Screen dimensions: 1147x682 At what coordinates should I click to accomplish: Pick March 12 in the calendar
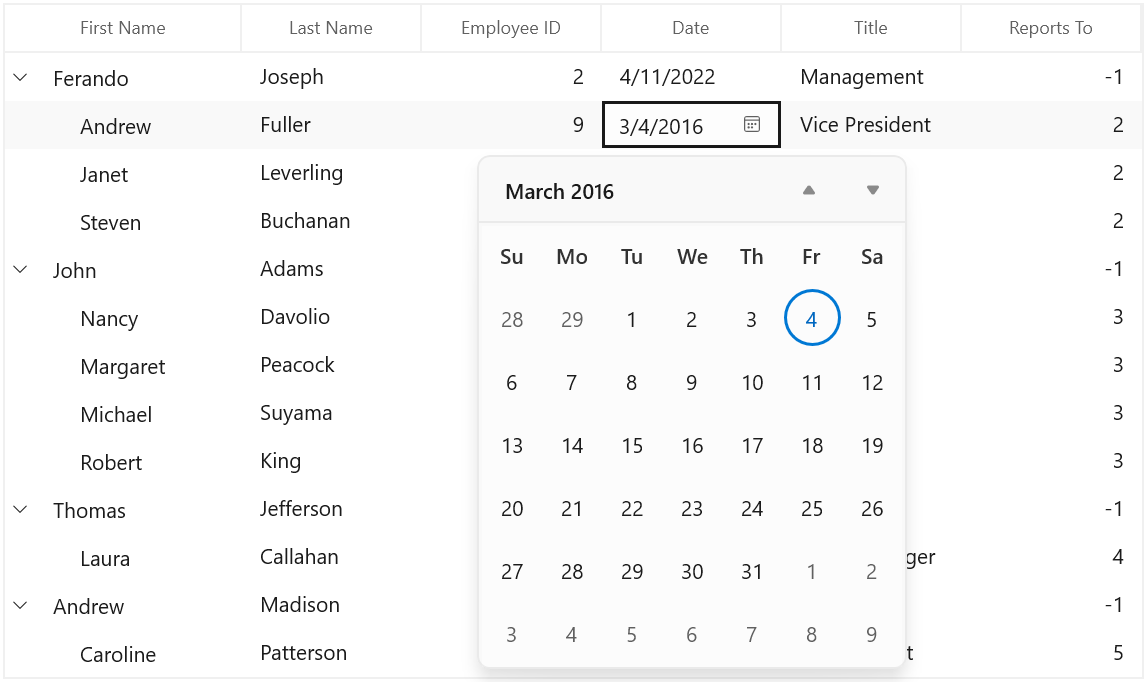(x=872, y=383)
